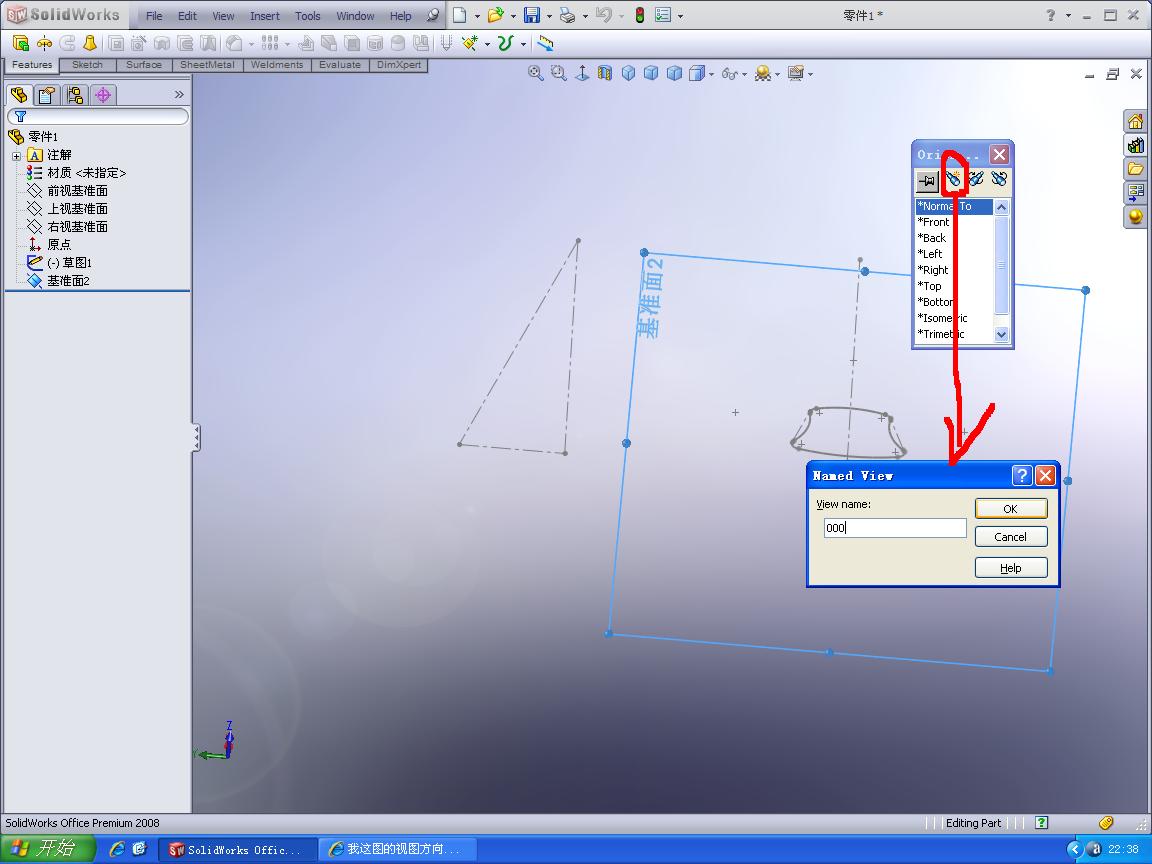Open the ConfigurationManager tab icon
1152x864 pixels.
[x=75, y=95]
